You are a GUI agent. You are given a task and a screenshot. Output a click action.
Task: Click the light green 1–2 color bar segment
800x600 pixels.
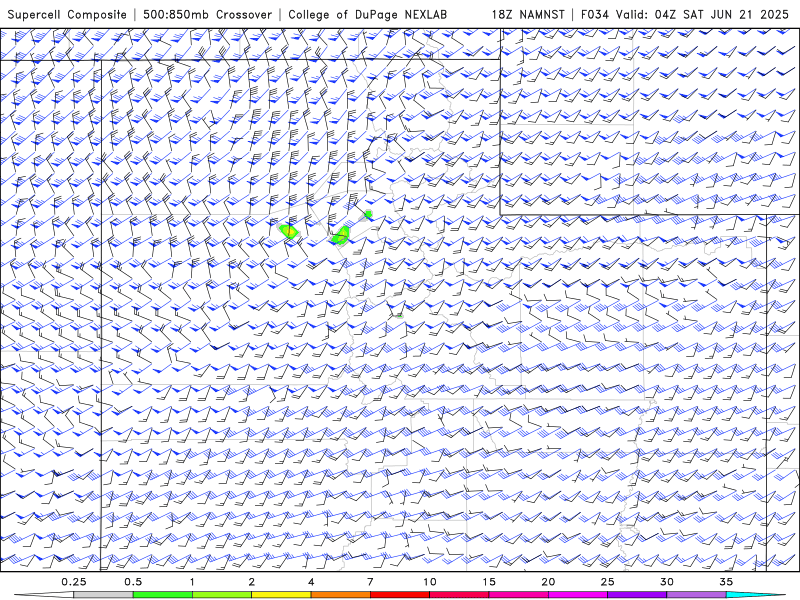[222, 595]
